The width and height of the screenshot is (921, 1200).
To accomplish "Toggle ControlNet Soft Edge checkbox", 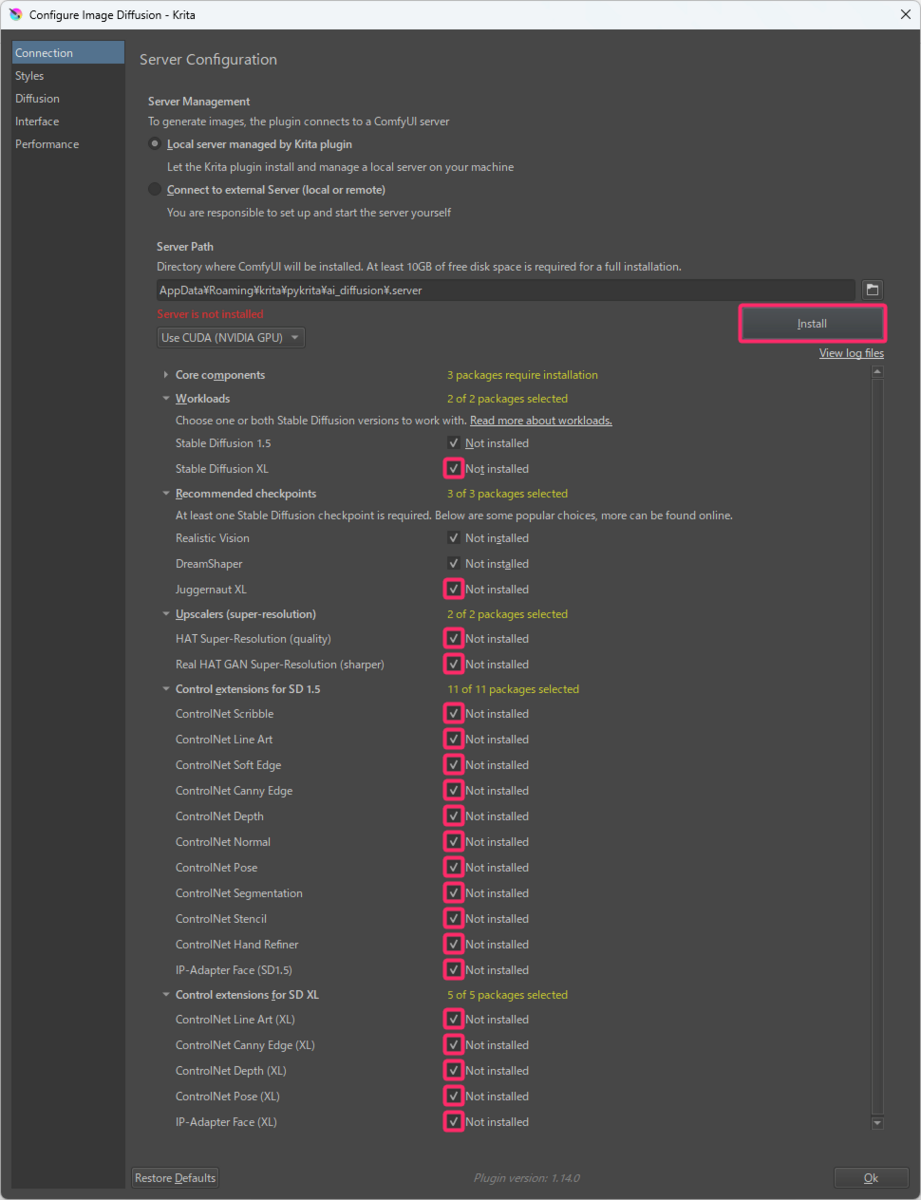I will coord(454,765).
